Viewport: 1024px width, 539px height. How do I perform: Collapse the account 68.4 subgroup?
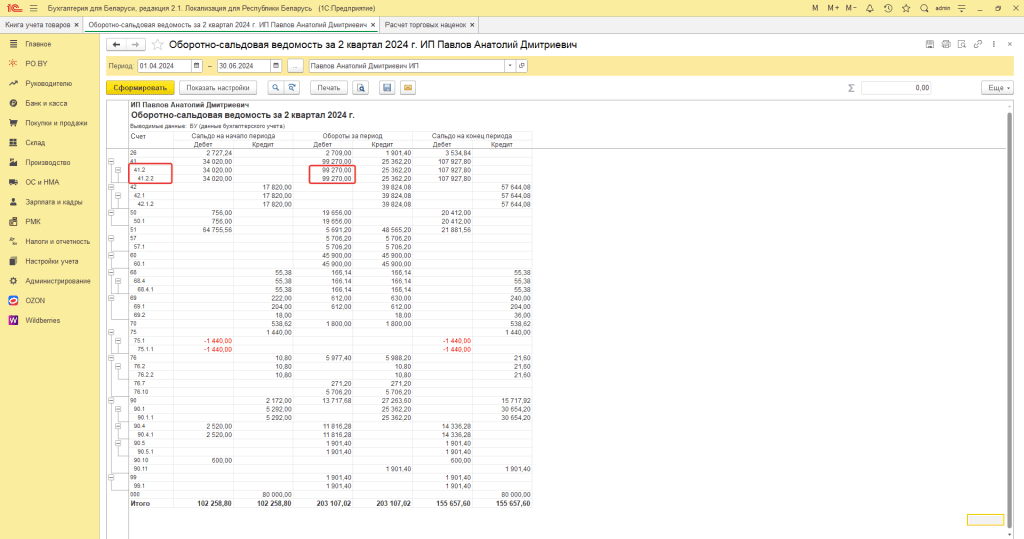click(118, 281)
